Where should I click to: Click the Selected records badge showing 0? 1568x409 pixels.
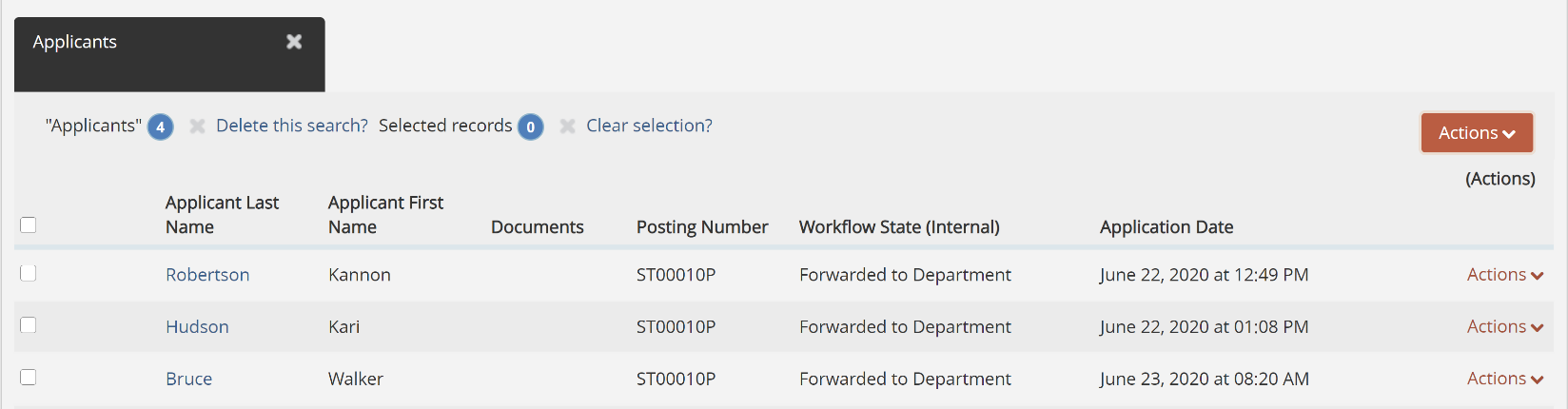click(530, 127)
